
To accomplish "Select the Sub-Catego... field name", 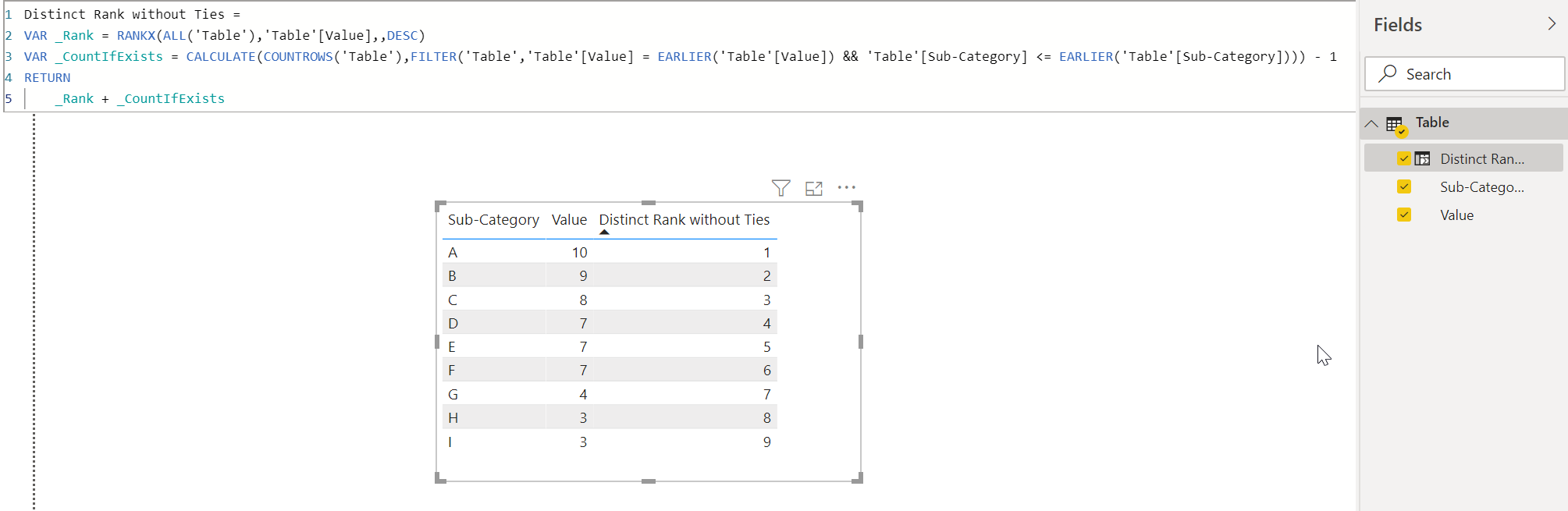I will pos(1482,187).
